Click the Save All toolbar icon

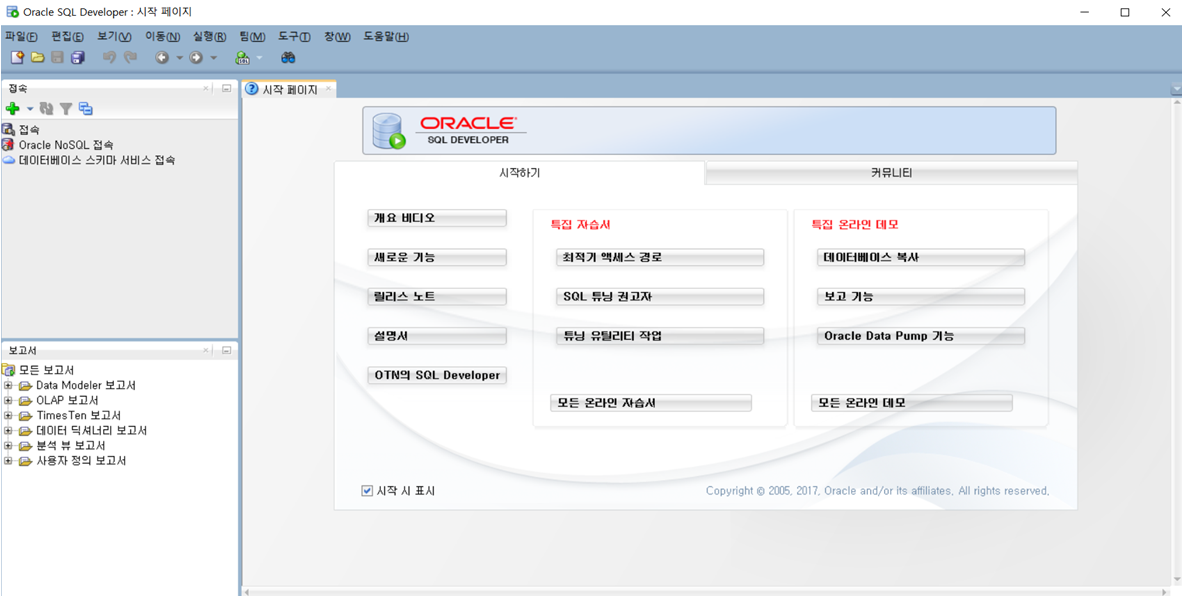78,57
